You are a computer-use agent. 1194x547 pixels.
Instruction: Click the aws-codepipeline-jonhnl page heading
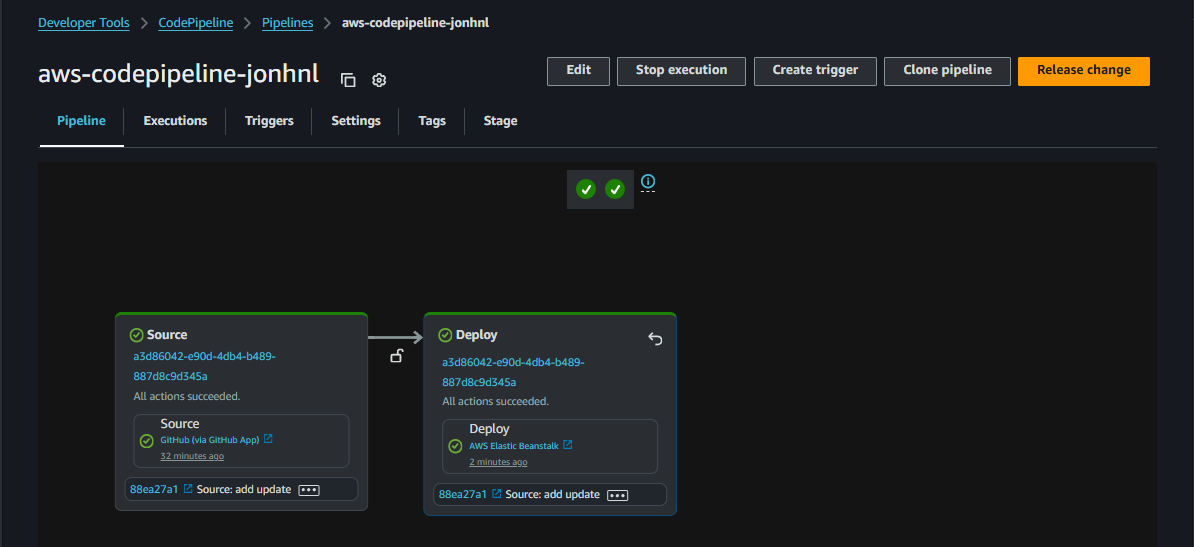tap(178, 75)
